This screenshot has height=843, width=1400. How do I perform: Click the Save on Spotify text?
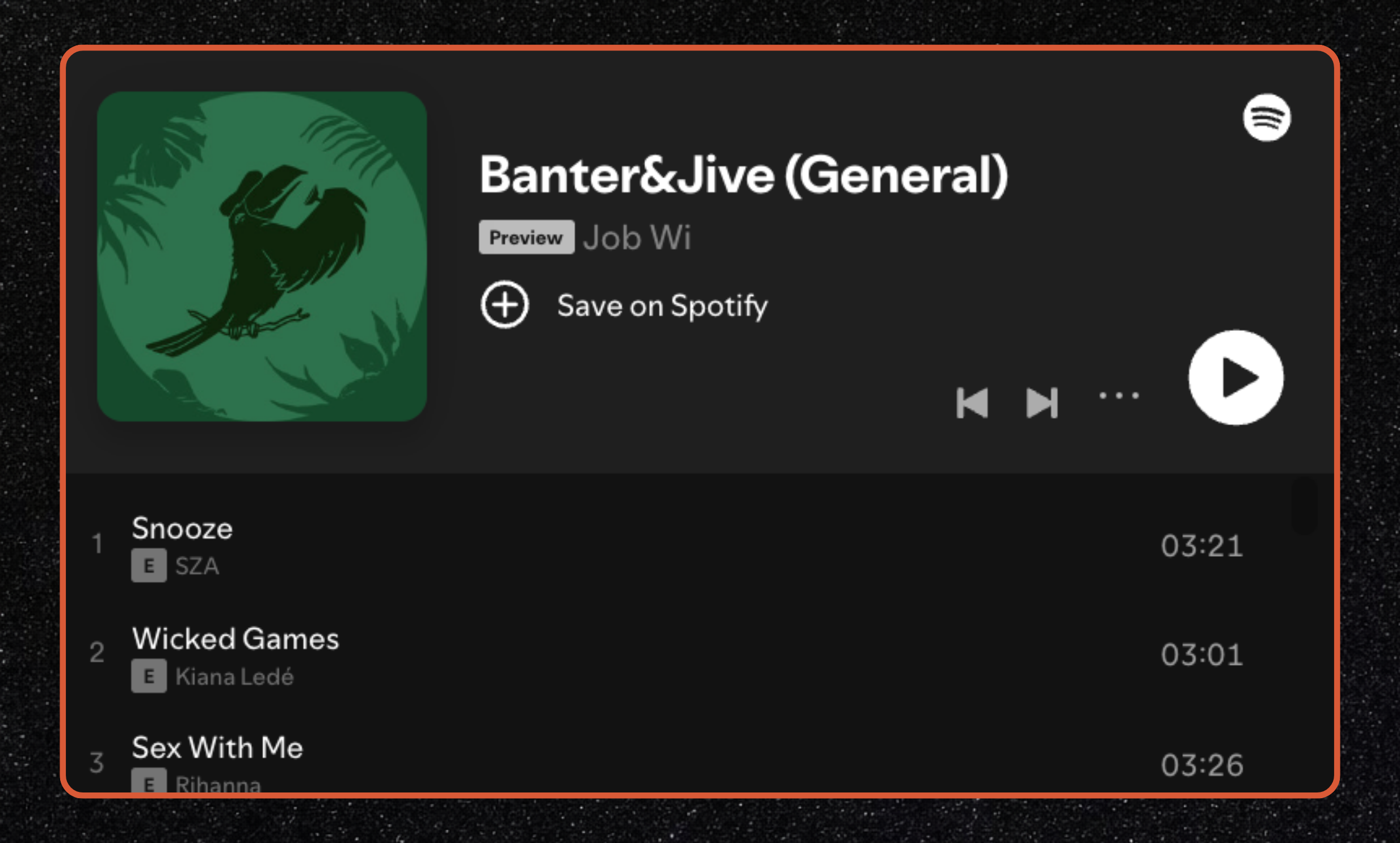coord(662,306)
